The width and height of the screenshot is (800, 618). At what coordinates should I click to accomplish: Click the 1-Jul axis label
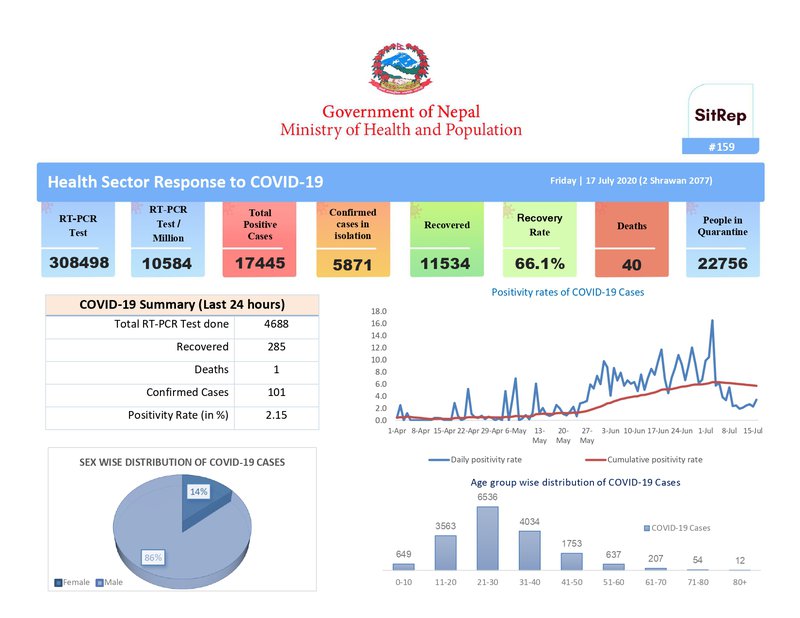[706, 431]
